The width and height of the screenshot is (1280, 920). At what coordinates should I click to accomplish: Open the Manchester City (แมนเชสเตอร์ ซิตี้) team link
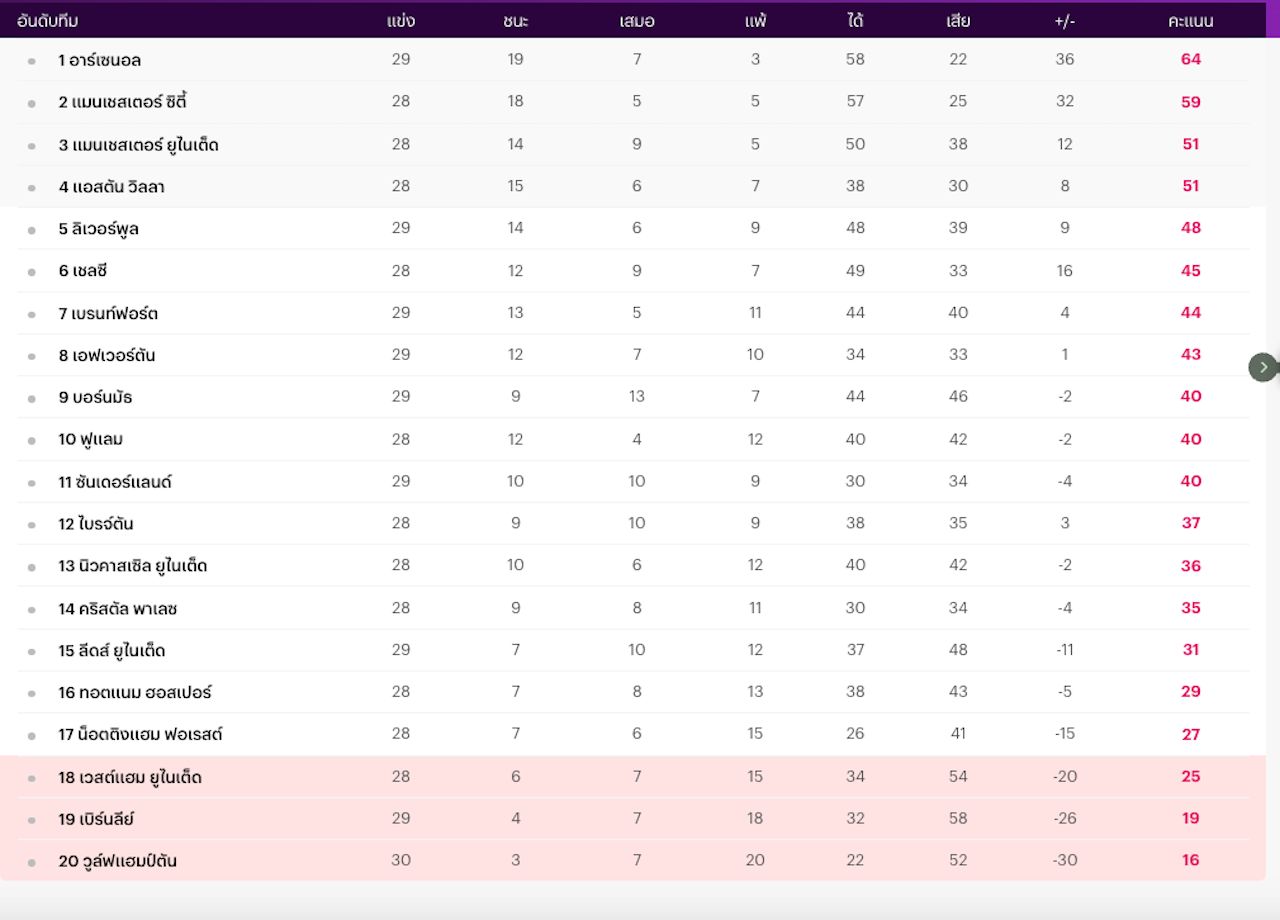coord(123,102)
